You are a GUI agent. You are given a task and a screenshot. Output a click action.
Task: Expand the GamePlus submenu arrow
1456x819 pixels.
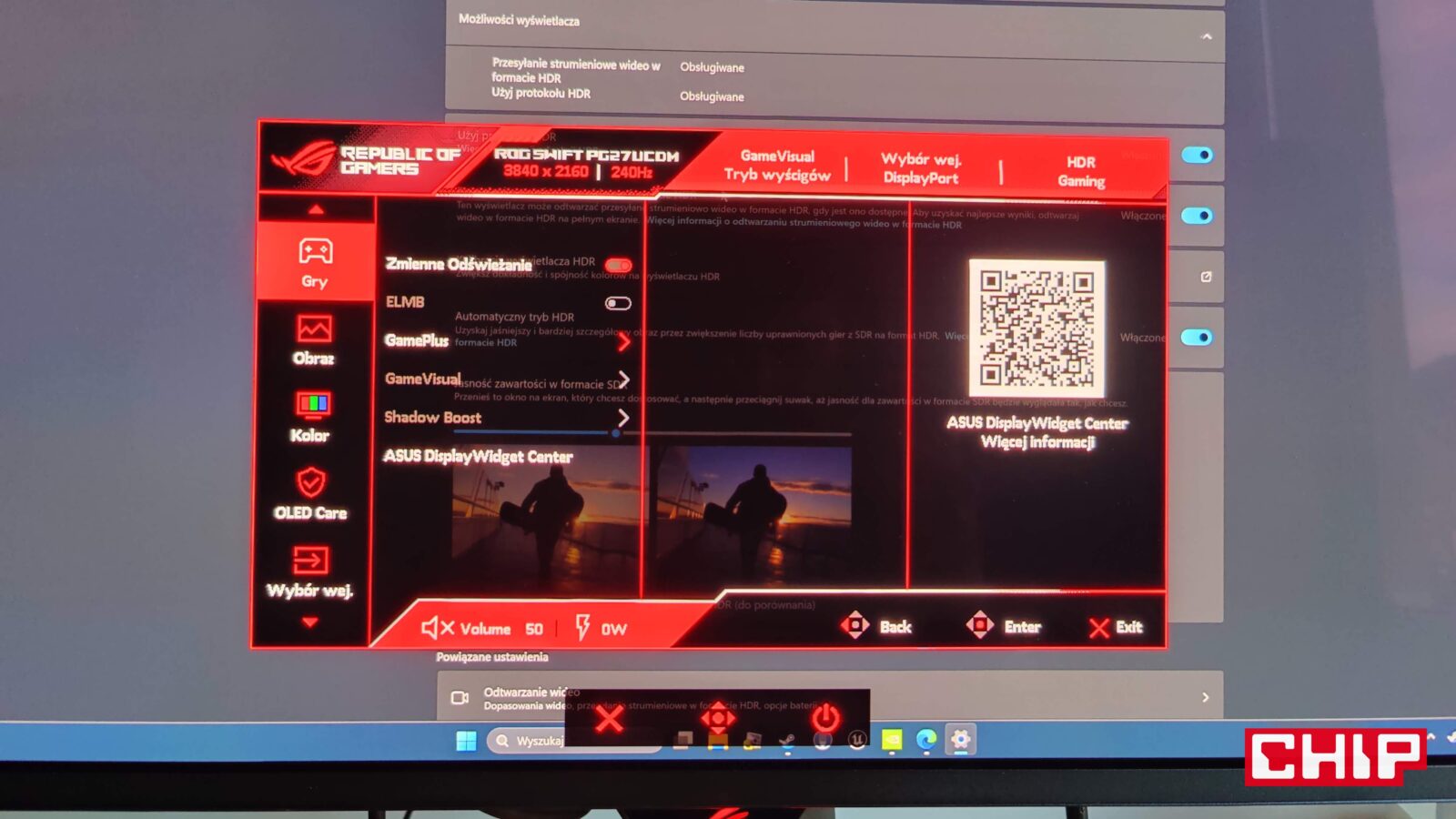[x=623, y=342]
